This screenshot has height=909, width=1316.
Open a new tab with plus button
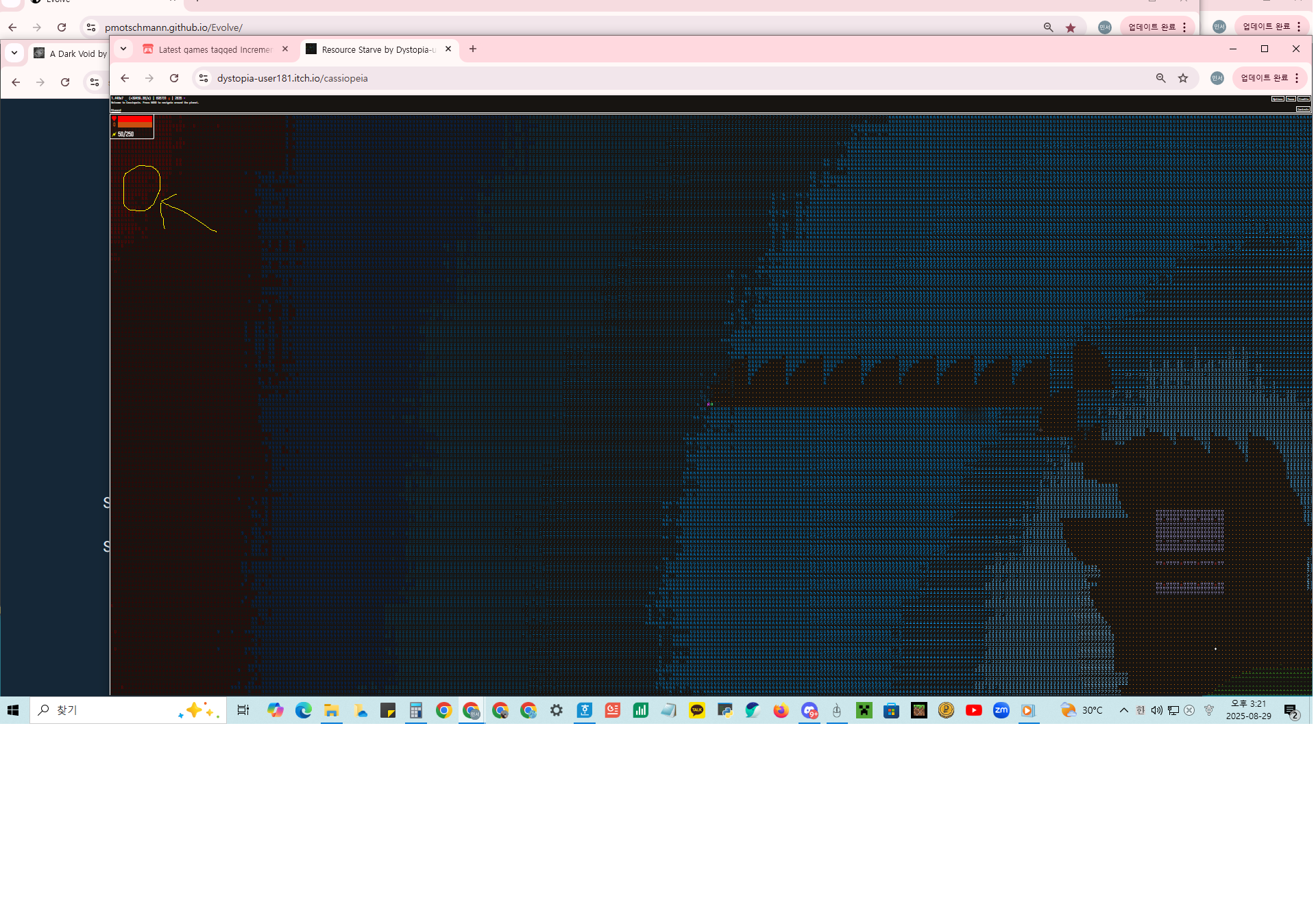coord(473,49)
